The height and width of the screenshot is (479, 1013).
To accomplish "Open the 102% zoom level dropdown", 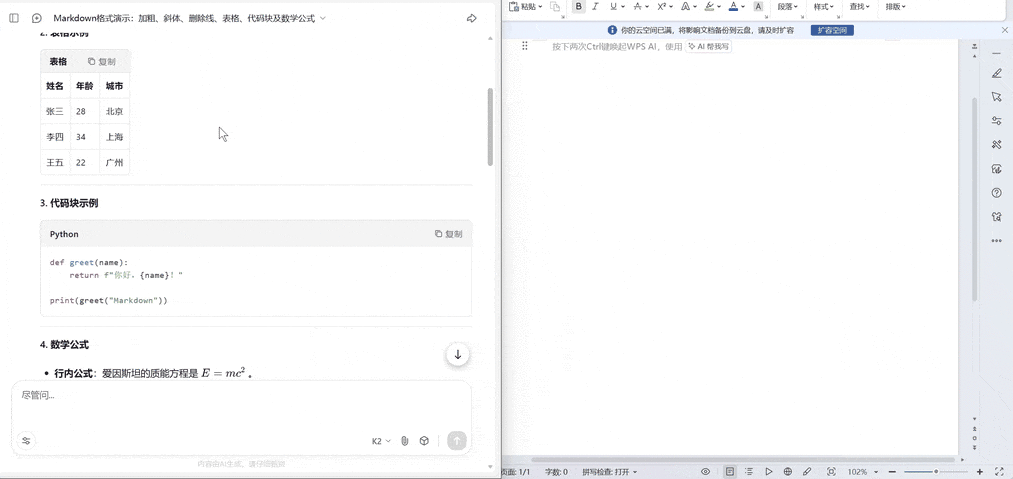I will tap(861, 472).
